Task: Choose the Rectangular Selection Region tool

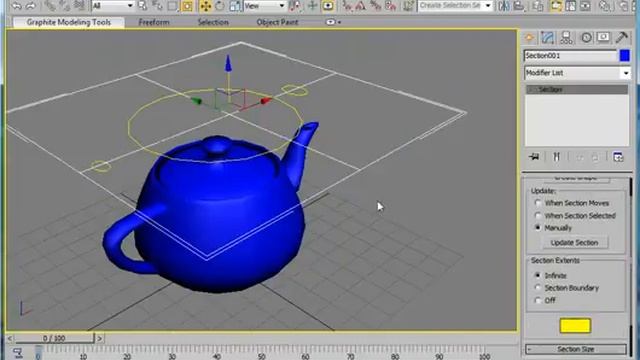Action: click(172, 6)
